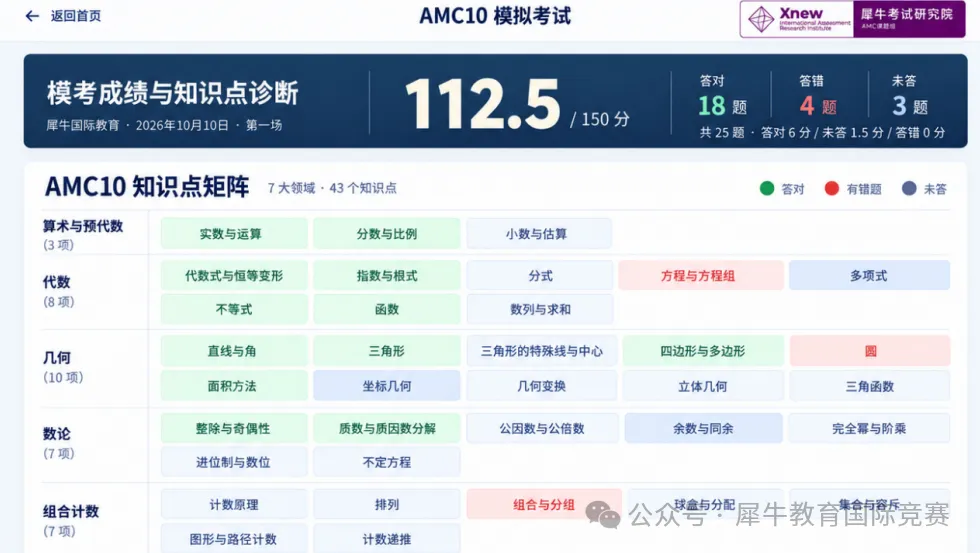Viewport: 980px width, 553px height.
Task: Select the 分数与比例 topic tile
Action: 386,234
